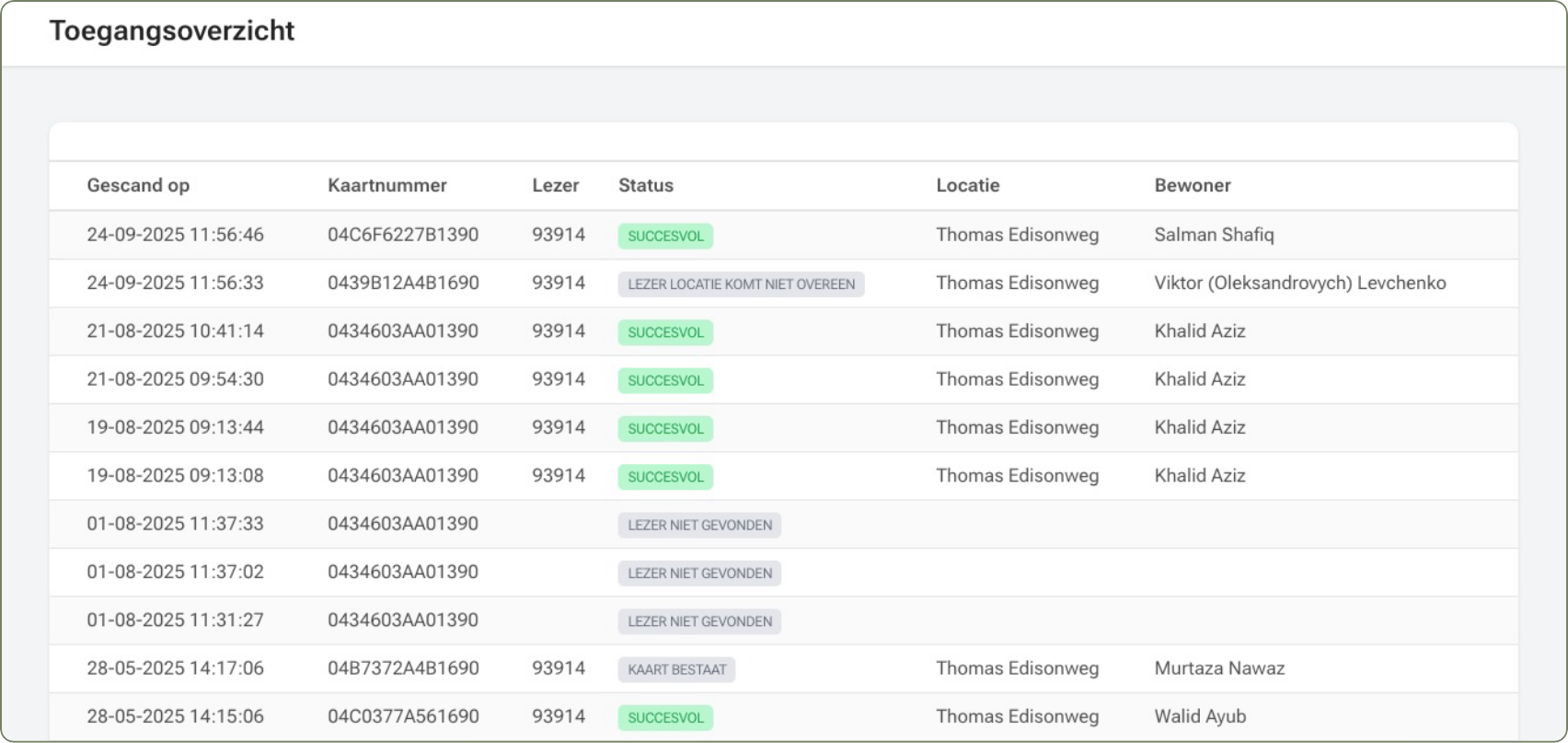The image size is (1568, 743).
Task: Click resident name Murtaza Nawaz
Action: [x=1219, y=668]
